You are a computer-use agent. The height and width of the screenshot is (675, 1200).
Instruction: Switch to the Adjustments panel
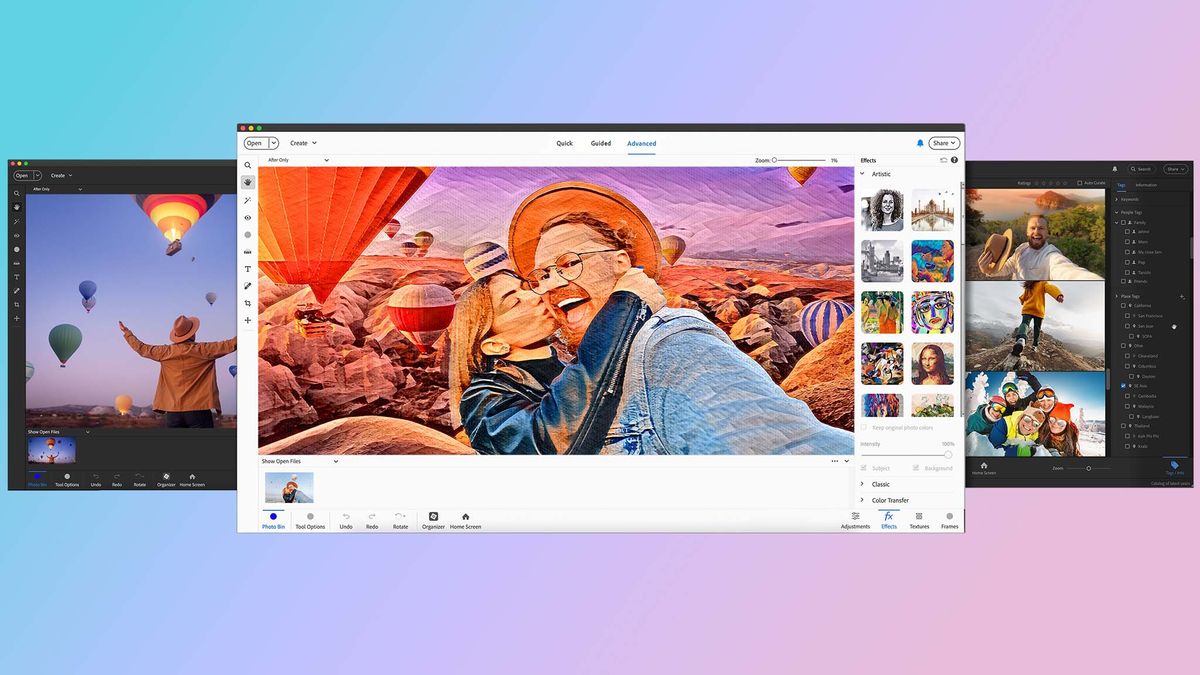point(856,520)
